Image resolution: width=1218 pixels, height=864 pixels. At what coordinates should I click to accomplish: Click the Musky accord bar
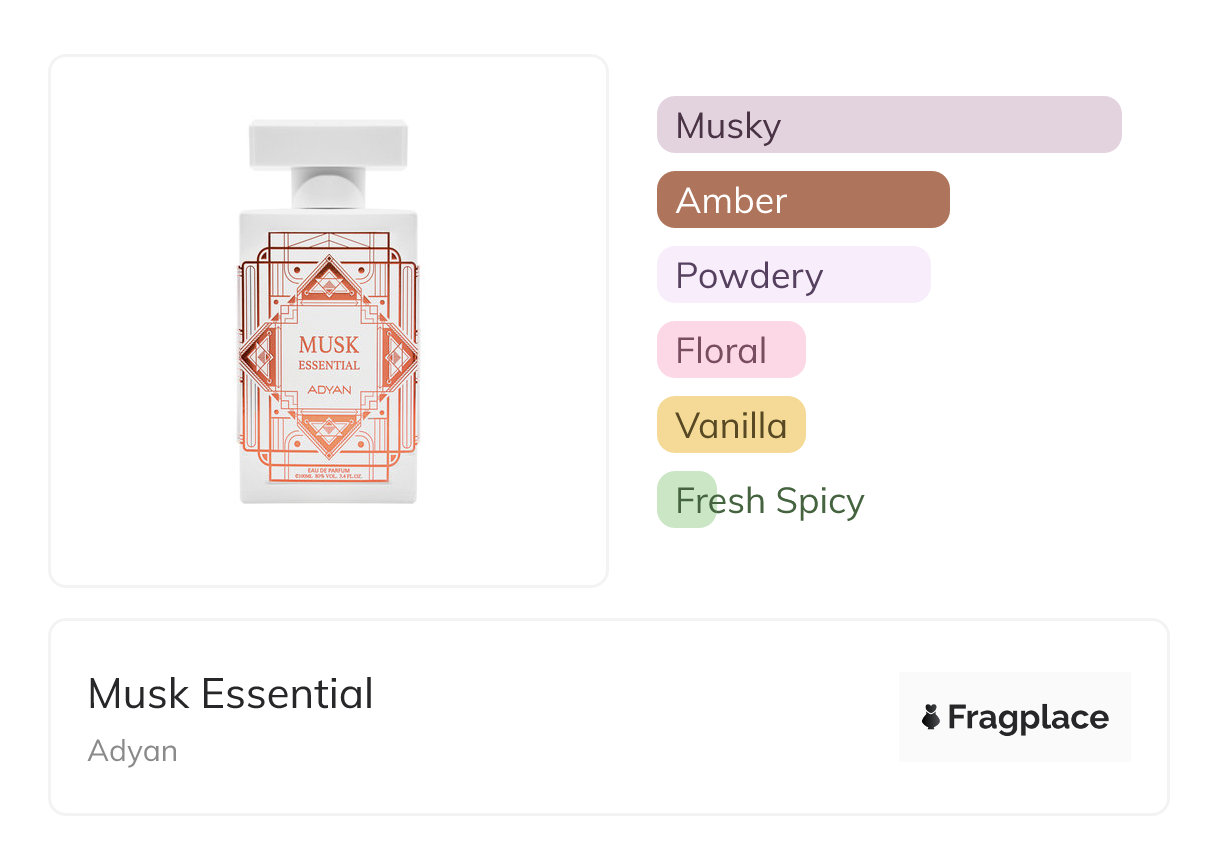point(888,125)
